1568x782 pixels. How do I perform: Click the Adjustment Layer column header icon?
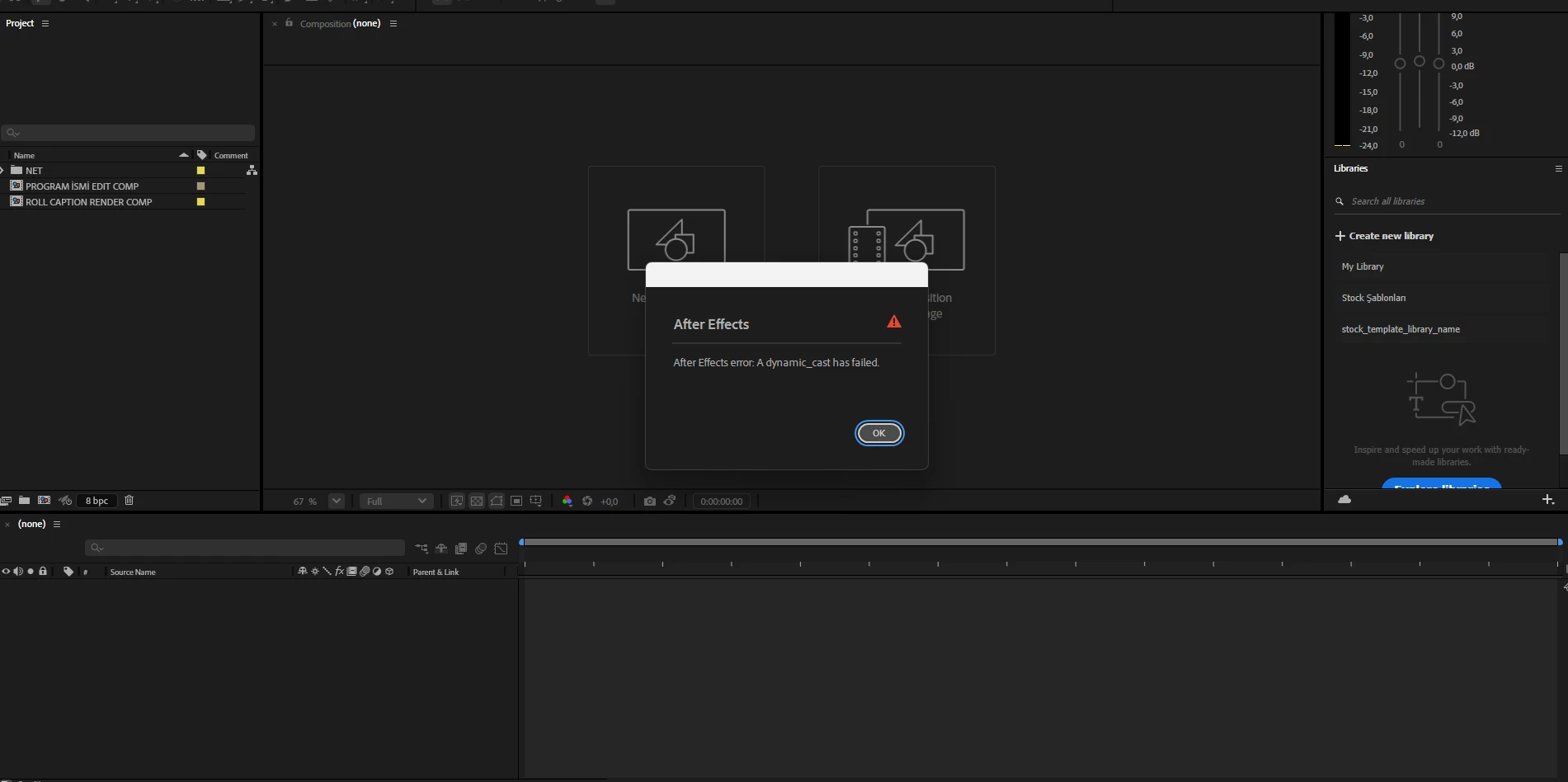click(x=377, y=571)
